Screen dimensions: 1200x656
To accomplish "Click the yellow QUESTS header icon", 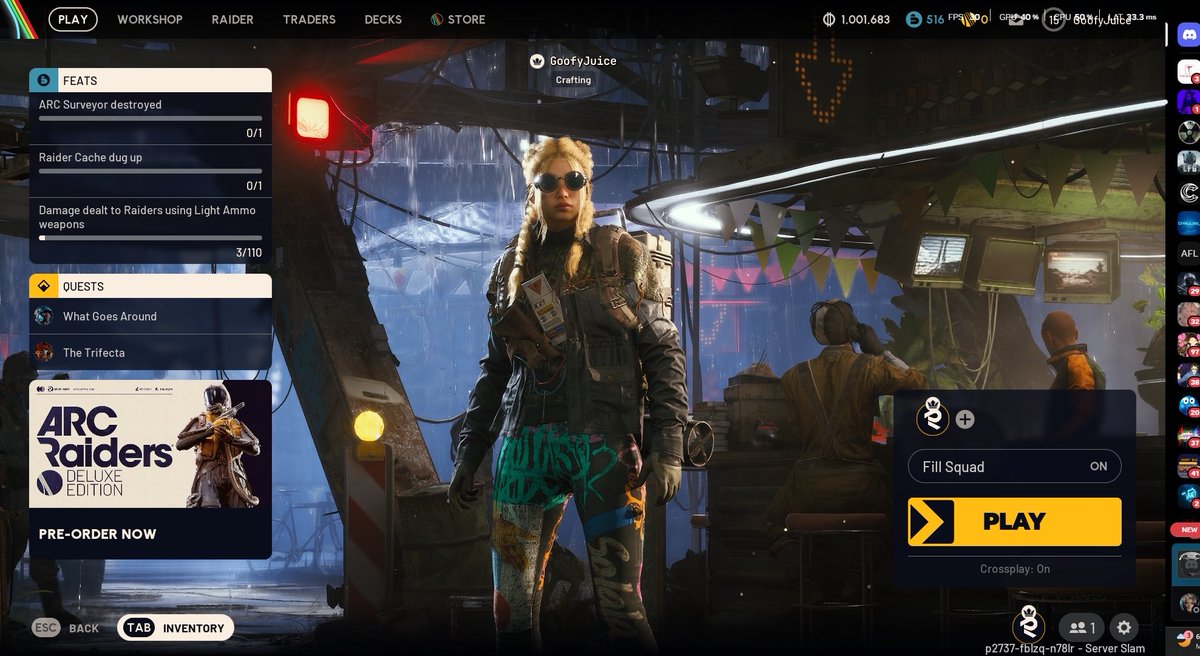I will point(43,286).
